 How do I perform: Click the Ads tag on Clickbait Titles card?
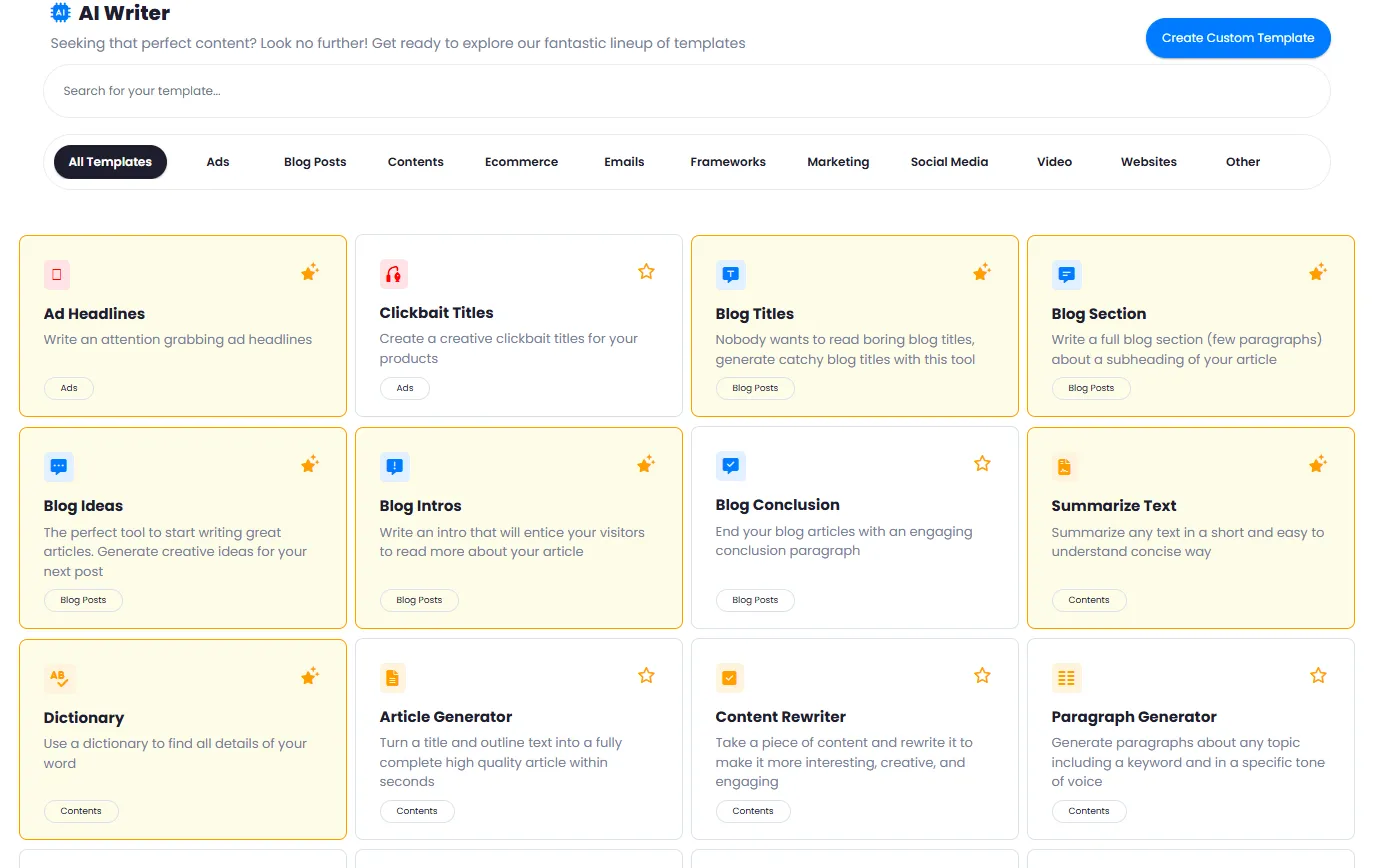point(405,388)
